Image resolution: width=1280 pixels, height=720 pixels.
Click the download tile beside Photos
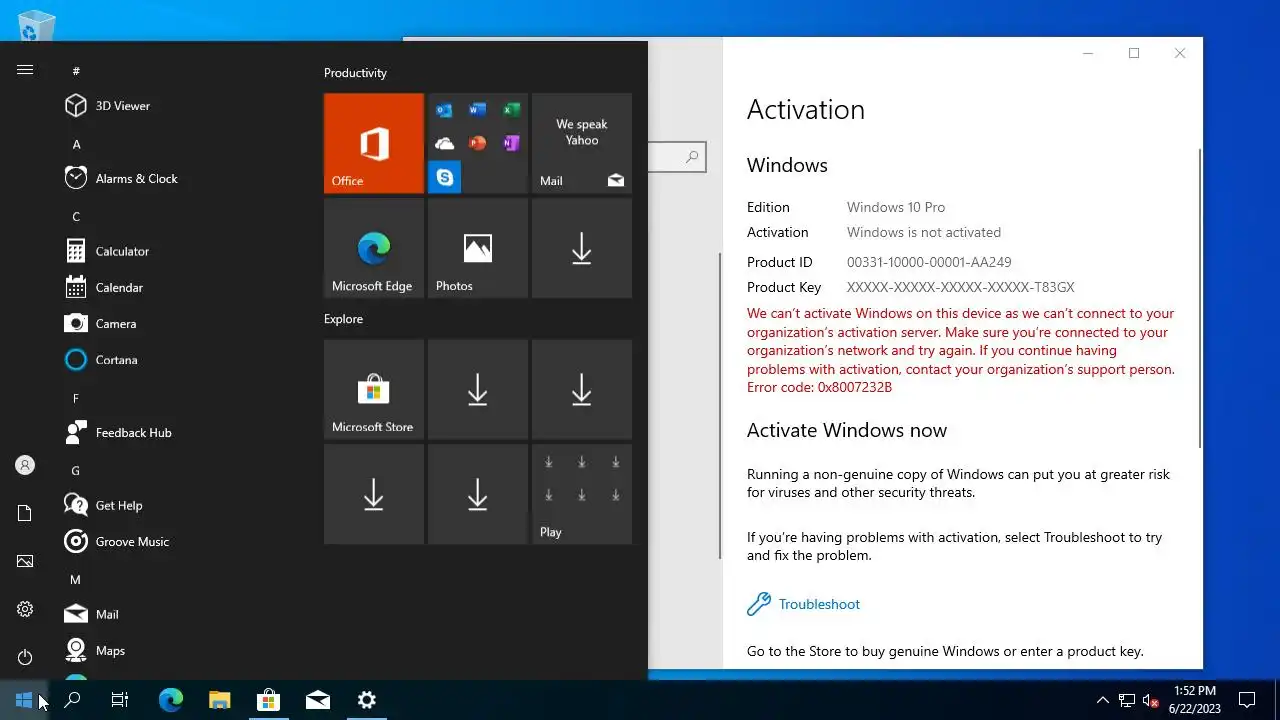pos(582,248)
